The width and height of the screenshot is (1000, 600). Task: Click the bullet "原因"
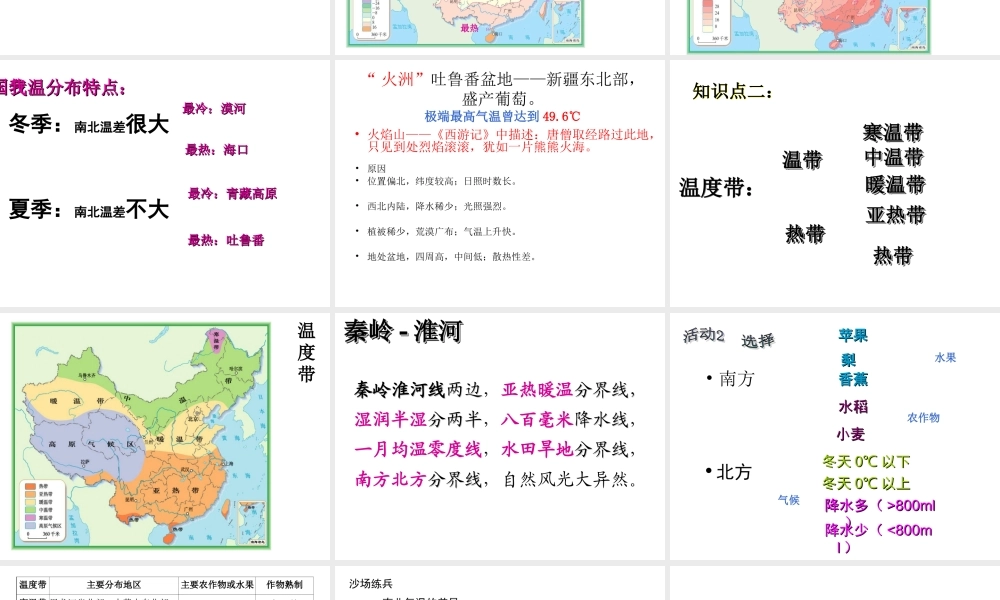point(376,168)
